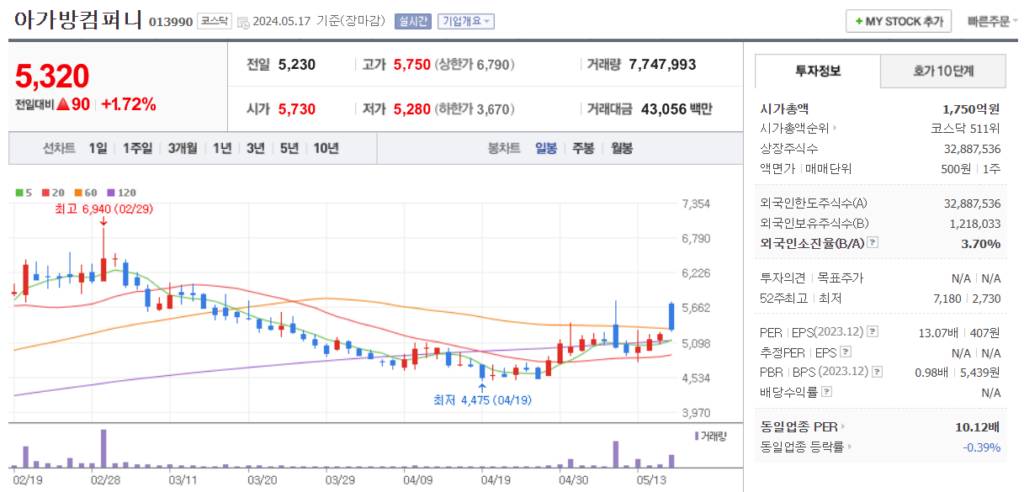This screenshot has height=492, width=1024.
Task: Open the 빠른주문 dropdown
Action: tap(991, 21)
